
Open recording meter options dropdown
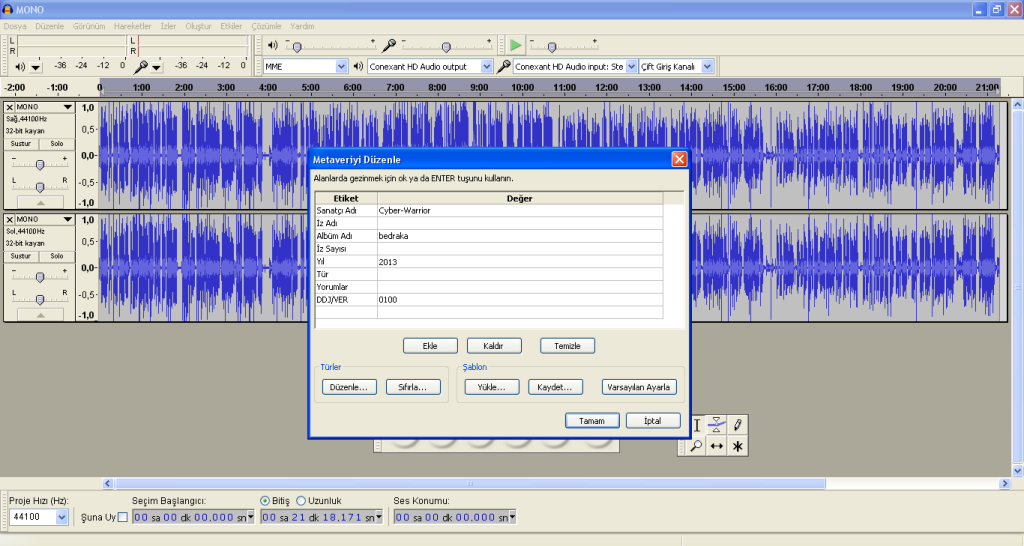pos(157,67)
